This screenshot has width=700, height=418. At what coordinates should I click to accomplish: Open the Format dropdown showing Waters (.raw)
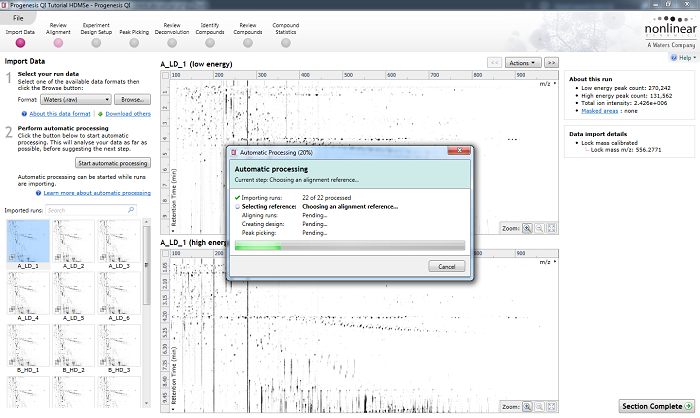click(75, 100)
